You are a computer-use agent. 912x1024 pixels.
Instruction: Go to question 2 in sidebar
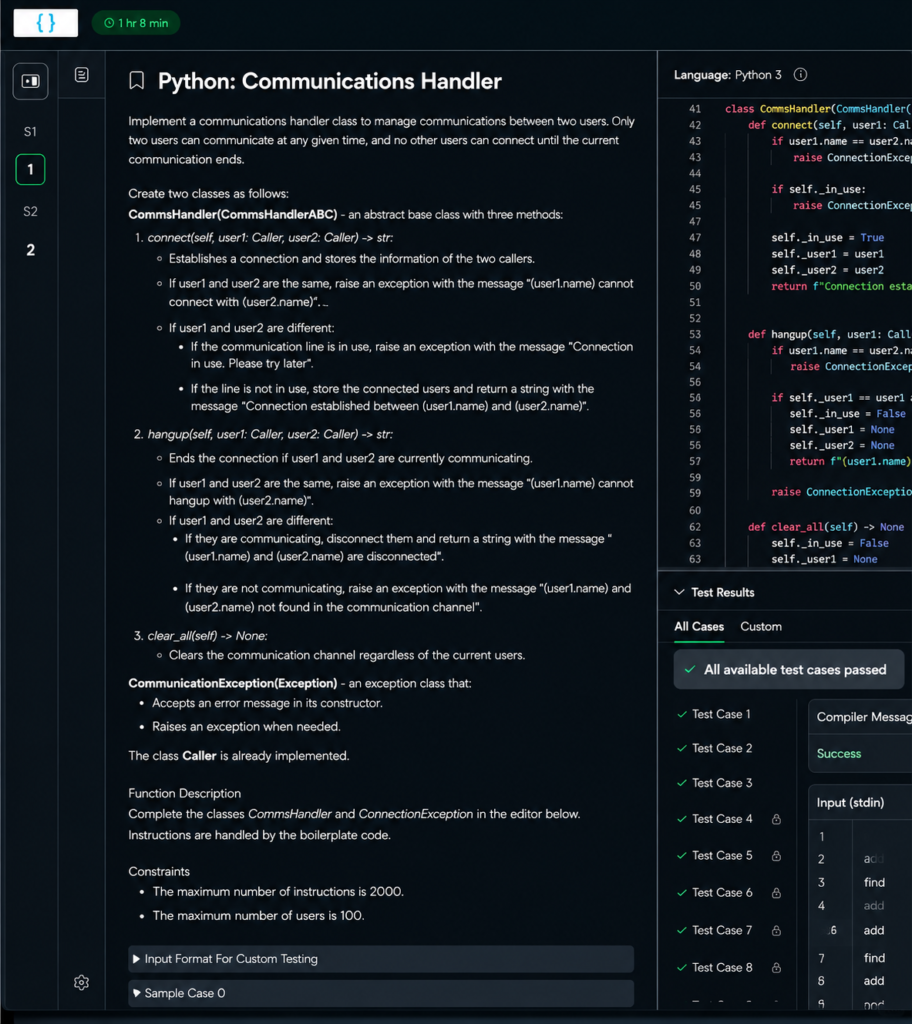30,250
